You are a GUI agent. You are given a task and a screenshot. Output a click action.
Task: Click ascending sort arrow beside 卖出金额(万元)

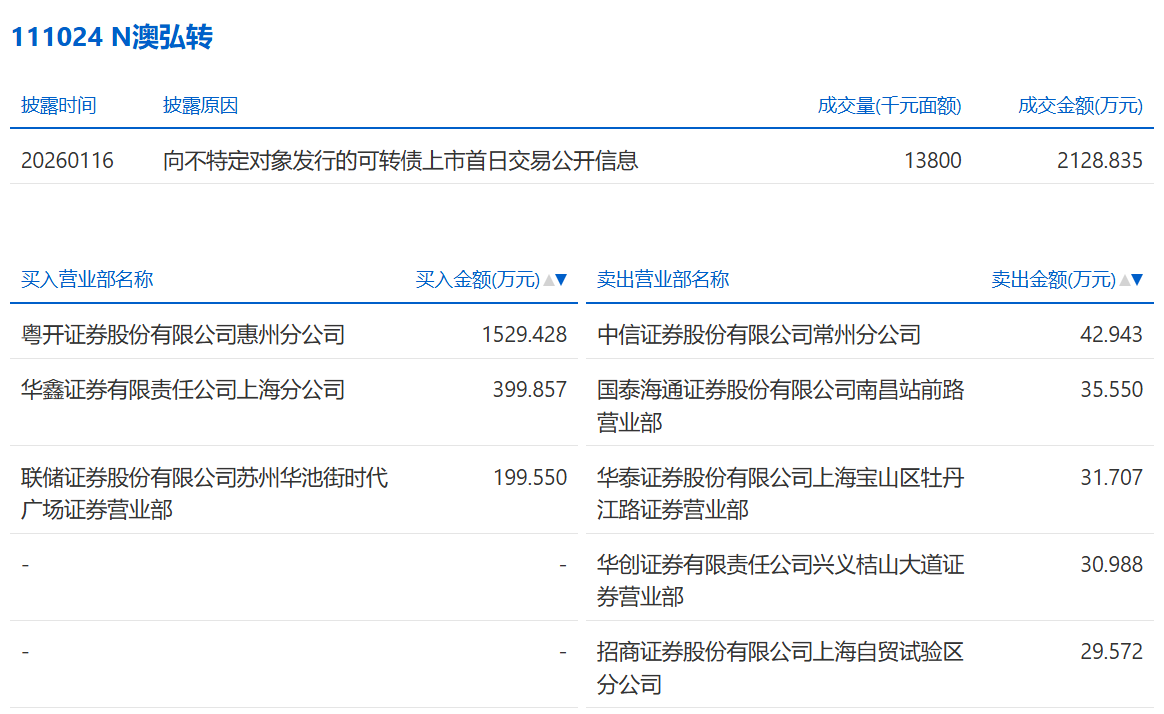coord(1124,280)
